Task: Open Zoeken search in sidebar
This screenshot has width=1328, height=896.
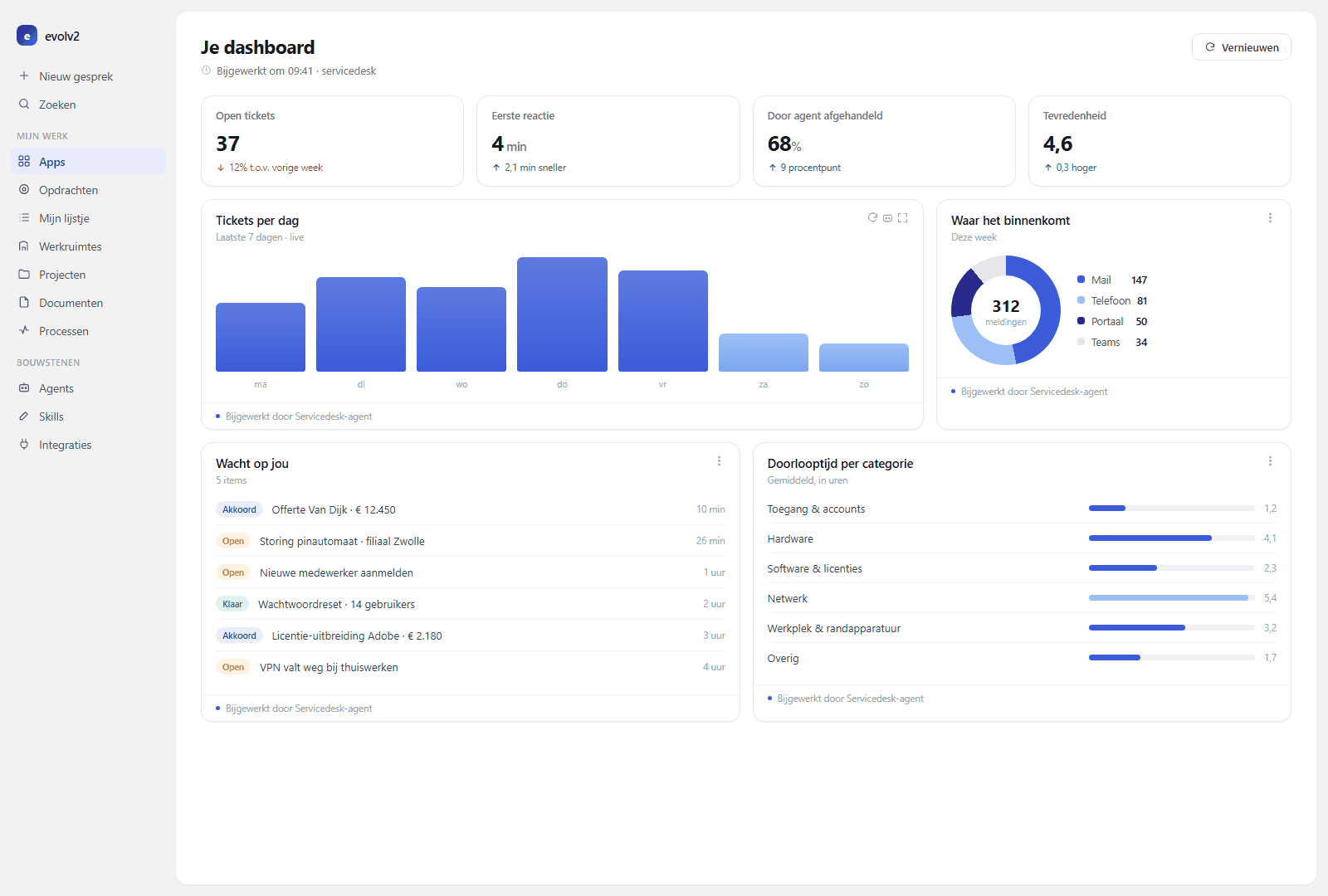Action: (x=88, y=105)
